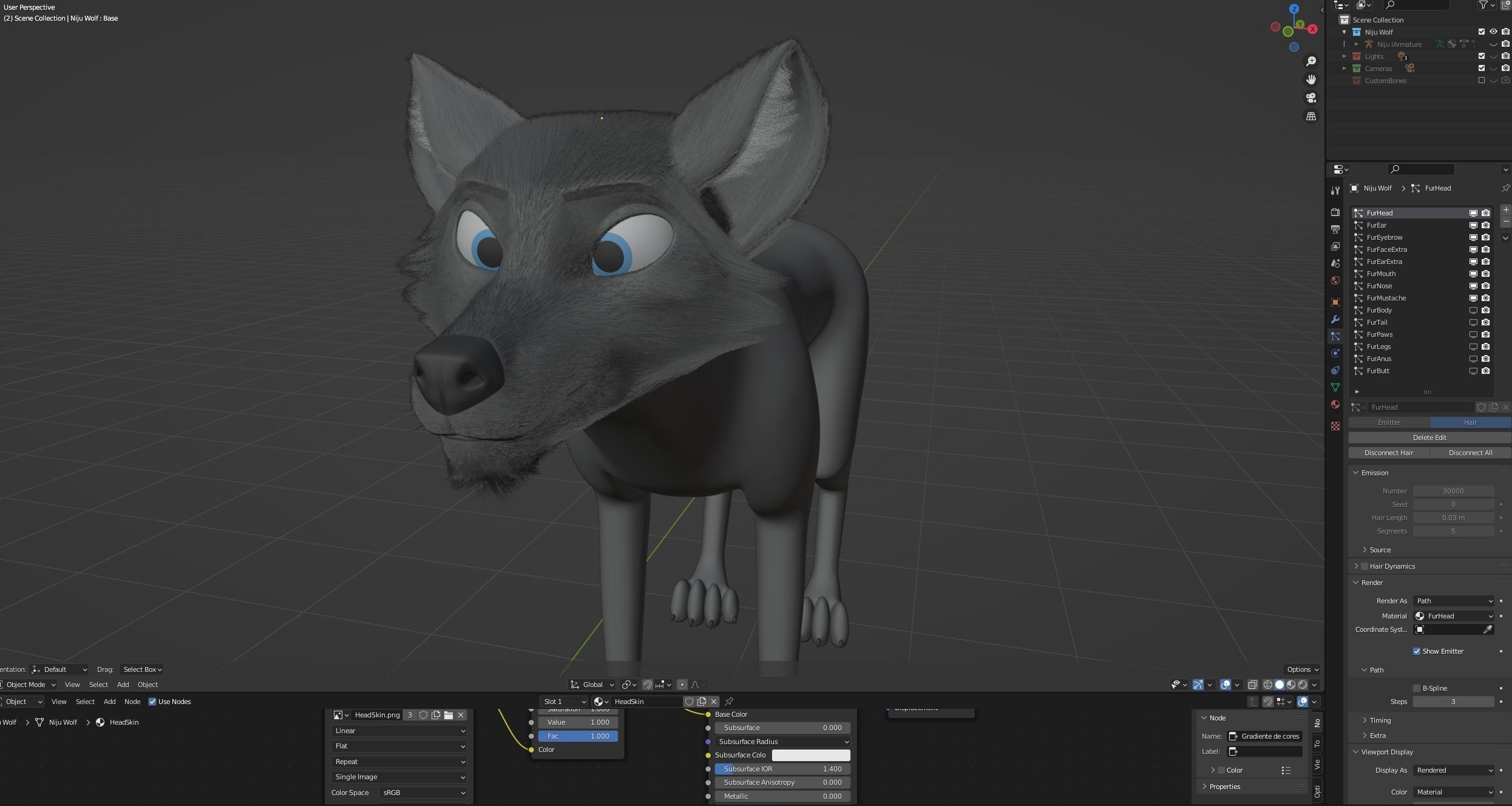Open the Object Constraints tab icon
This screenshot has height=806, width=1512.
point(1335,370)
